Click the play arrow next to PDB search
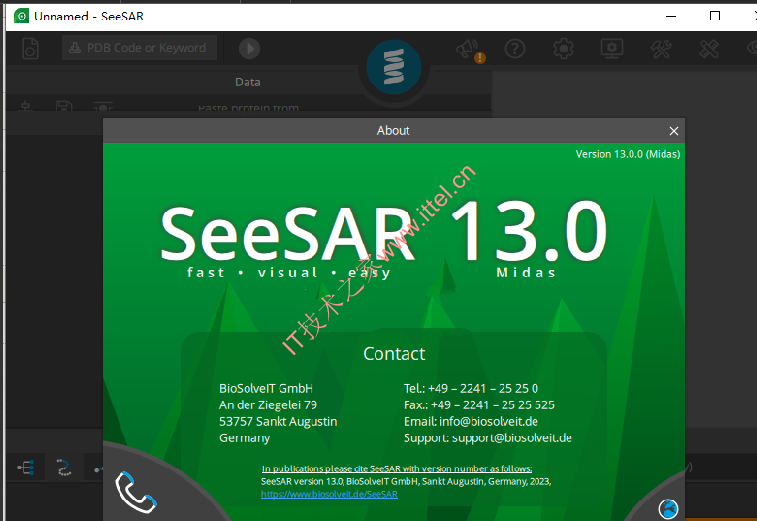This screenshot has width=757, height=521. pyautogui.click(x=250, y=49)
